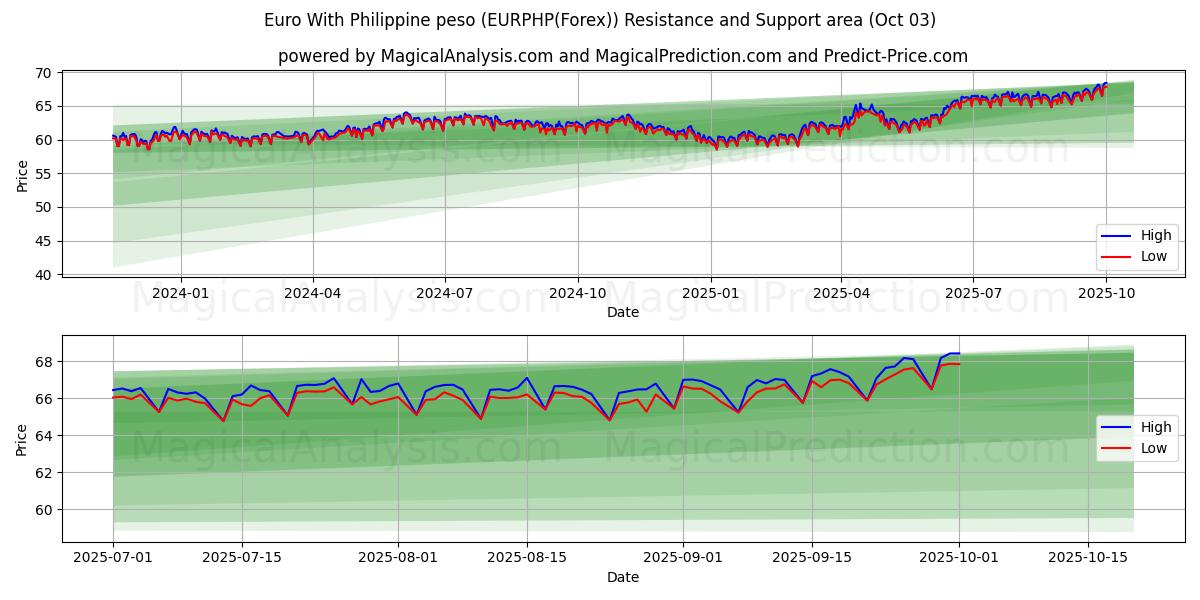1200x600 pixels.
Task: Click the 2024-07 date tick on top chart
Action: pyautogui.click(x=444, y=292)
